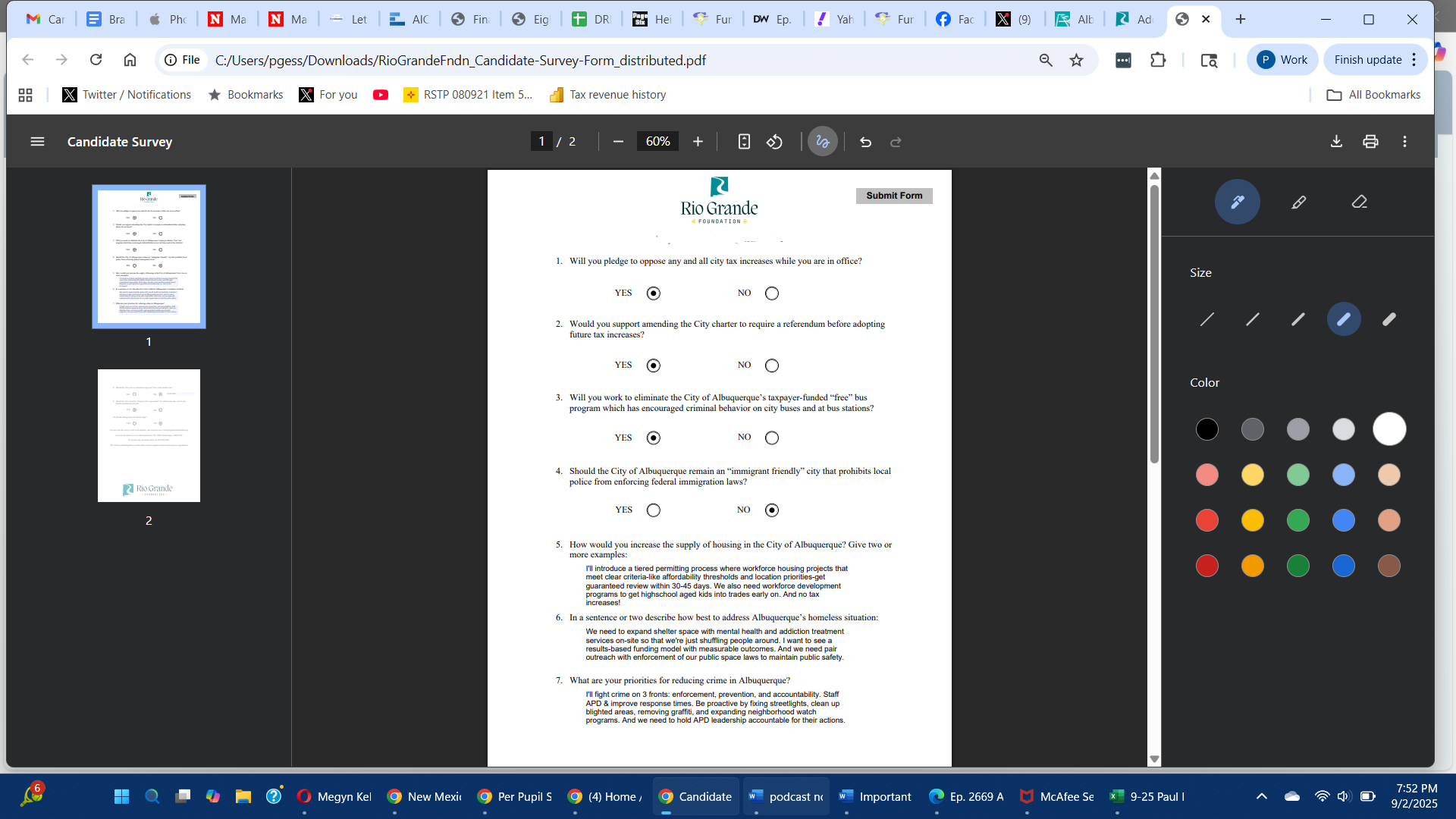
Task: Click the Submit Form button
Action: (x=894, y=196)
